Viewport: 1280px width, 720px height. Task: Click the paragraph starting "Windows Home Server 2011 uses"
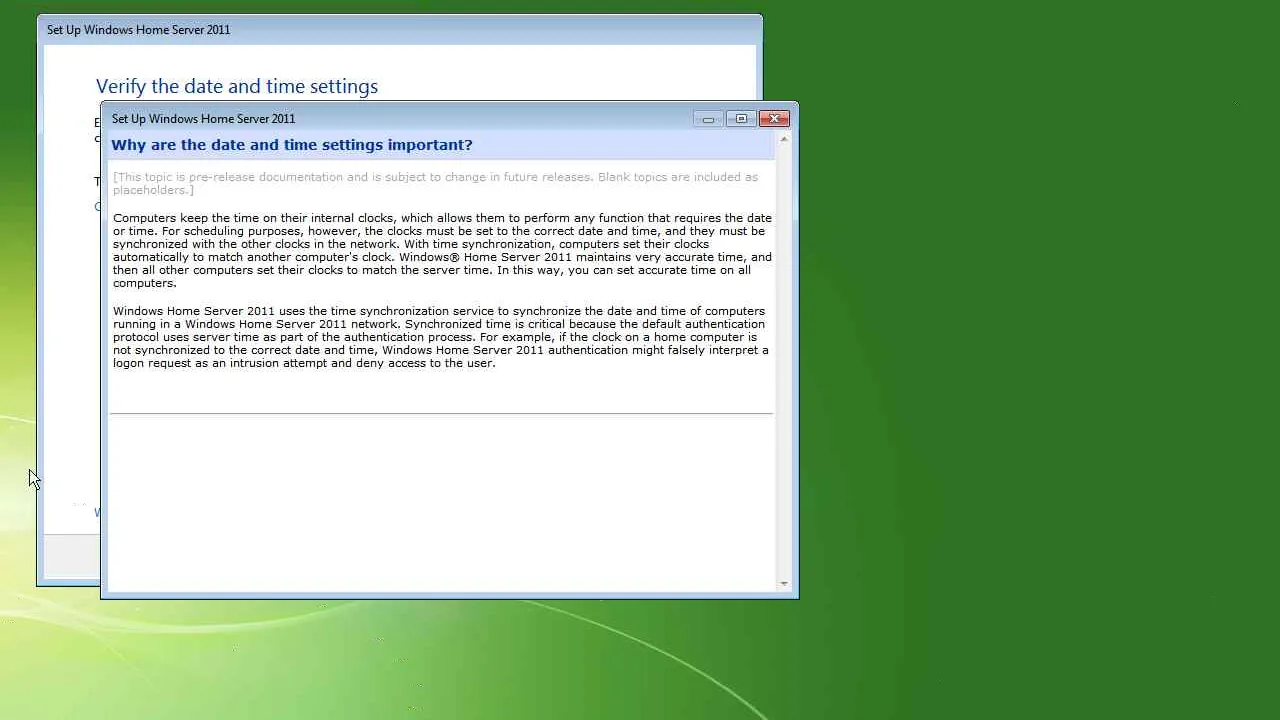point(441,337)
